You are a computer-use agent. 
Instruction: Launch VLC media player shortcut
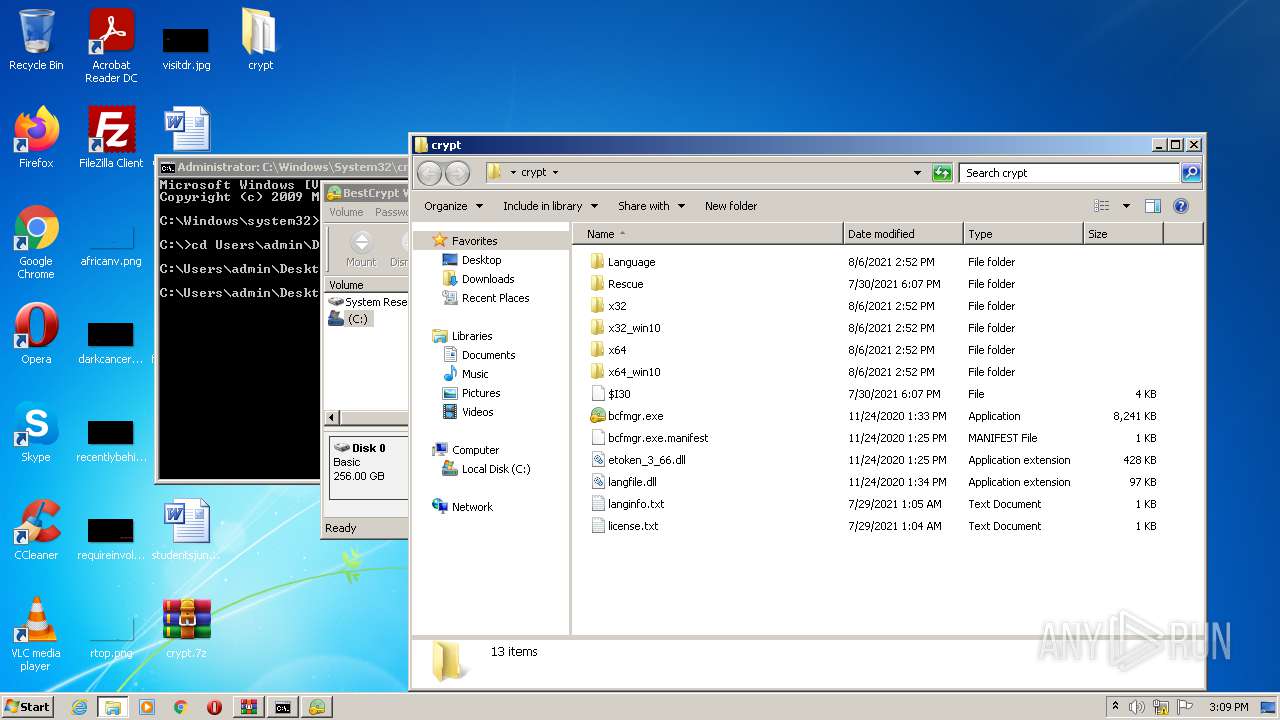pos(36,635)
